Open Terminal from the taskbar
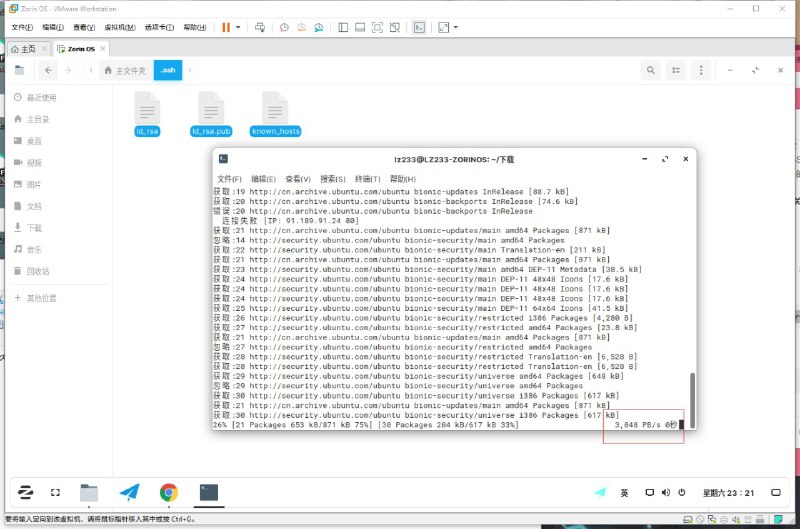This screenshot has height=529, width=800. [209, 493]
